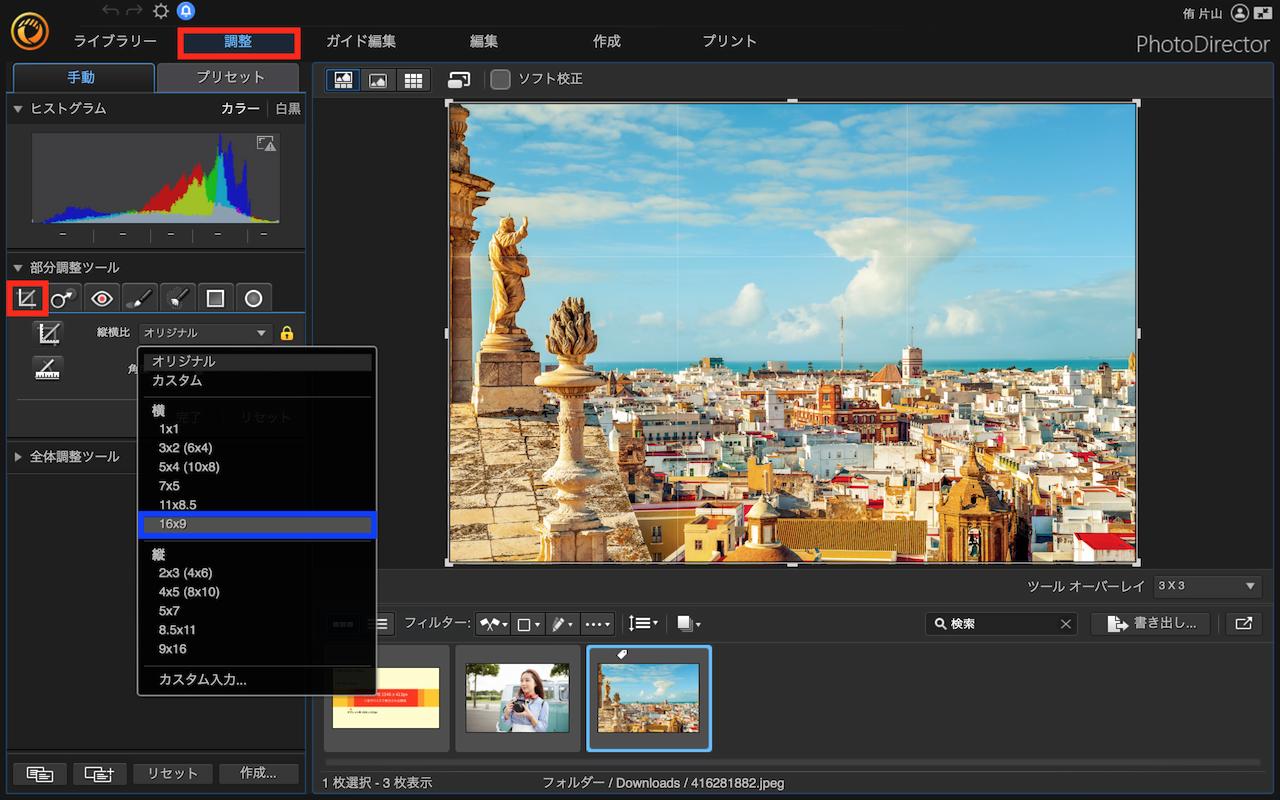This screenshot has width=1280, height=800.
Task: Toggle the histogram clipping warning icon
Action: [x=266, y=144]
